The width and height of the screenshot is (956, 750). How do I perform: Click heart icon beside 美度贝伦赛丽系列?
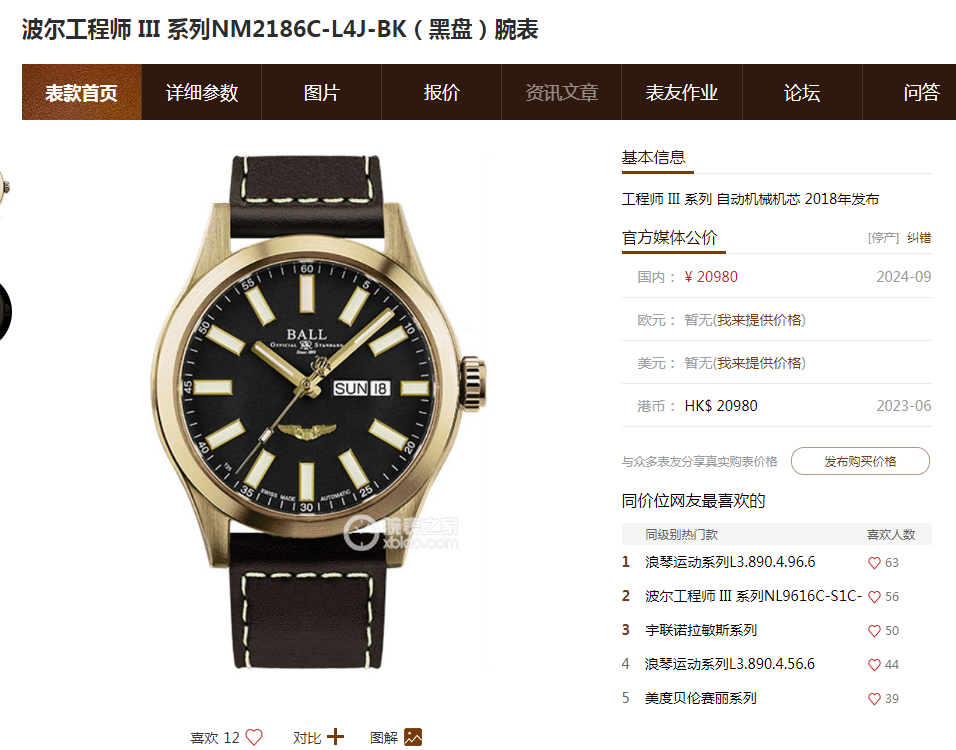point(874,699)
